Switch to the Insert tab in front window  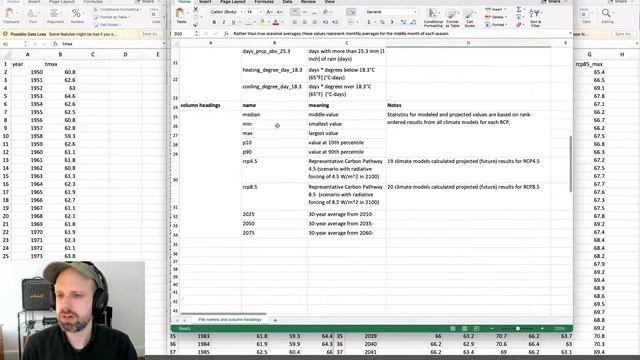tap(205, 2)
